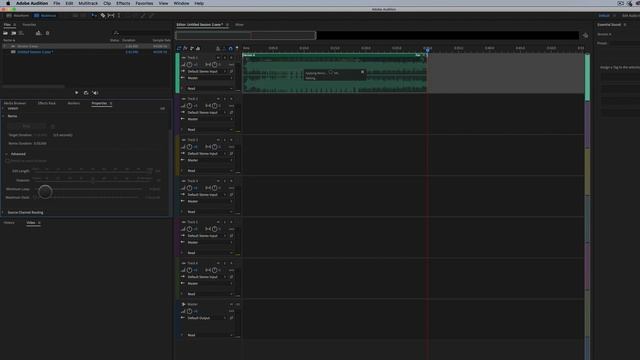Open the Help menu
The width and height of the screenshot is (640, 360).
199,3
